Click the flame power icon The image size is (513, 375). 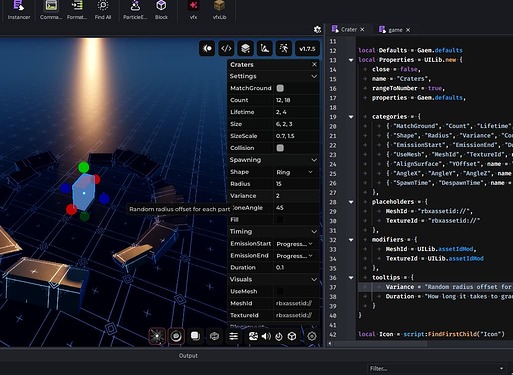coord(279,336)
